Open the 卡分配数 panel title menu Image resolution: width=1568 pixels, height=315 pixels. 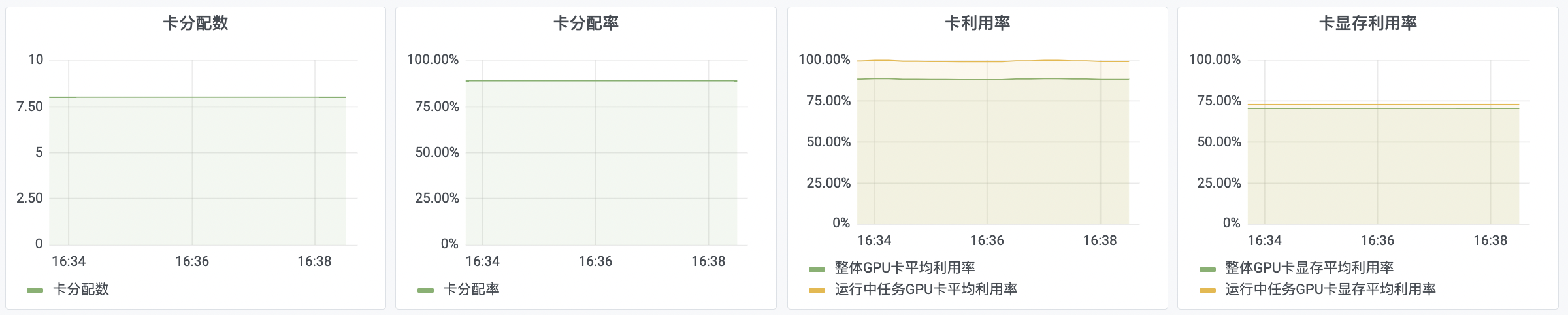(x=195, y=24)
